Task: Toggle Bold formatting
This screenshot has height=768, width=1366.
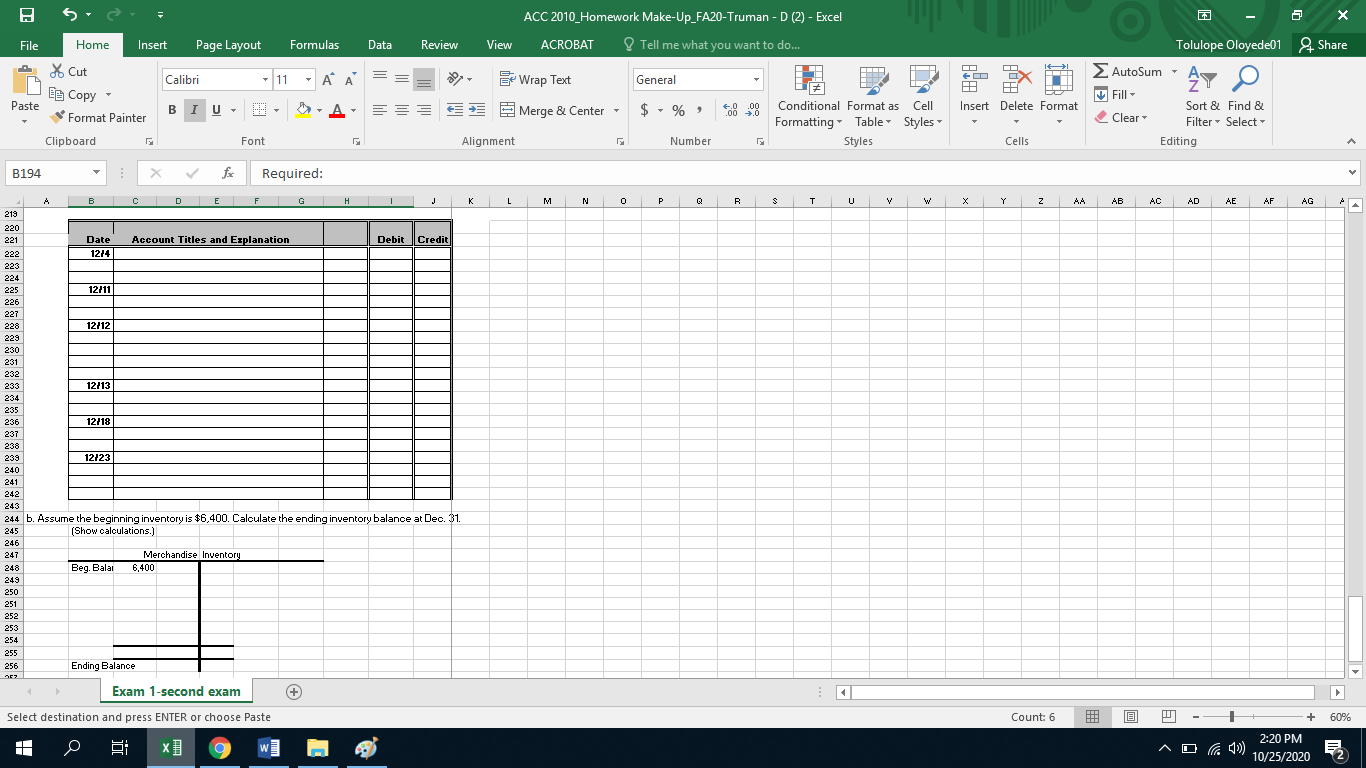Action: (171, 111)
